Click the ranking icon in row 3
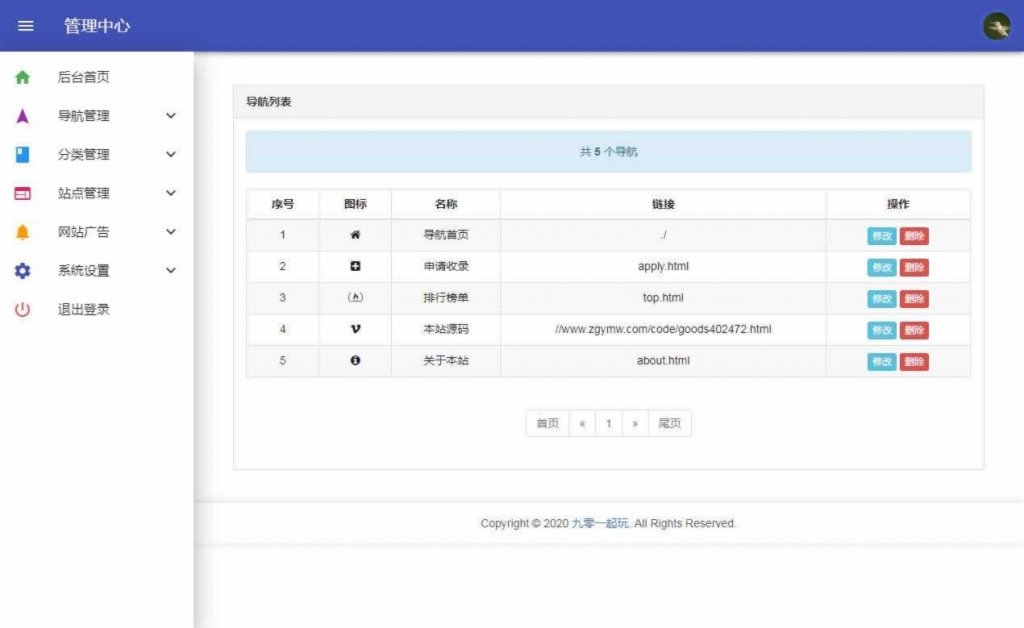The image size is (1024, 628). click(355, 298)
